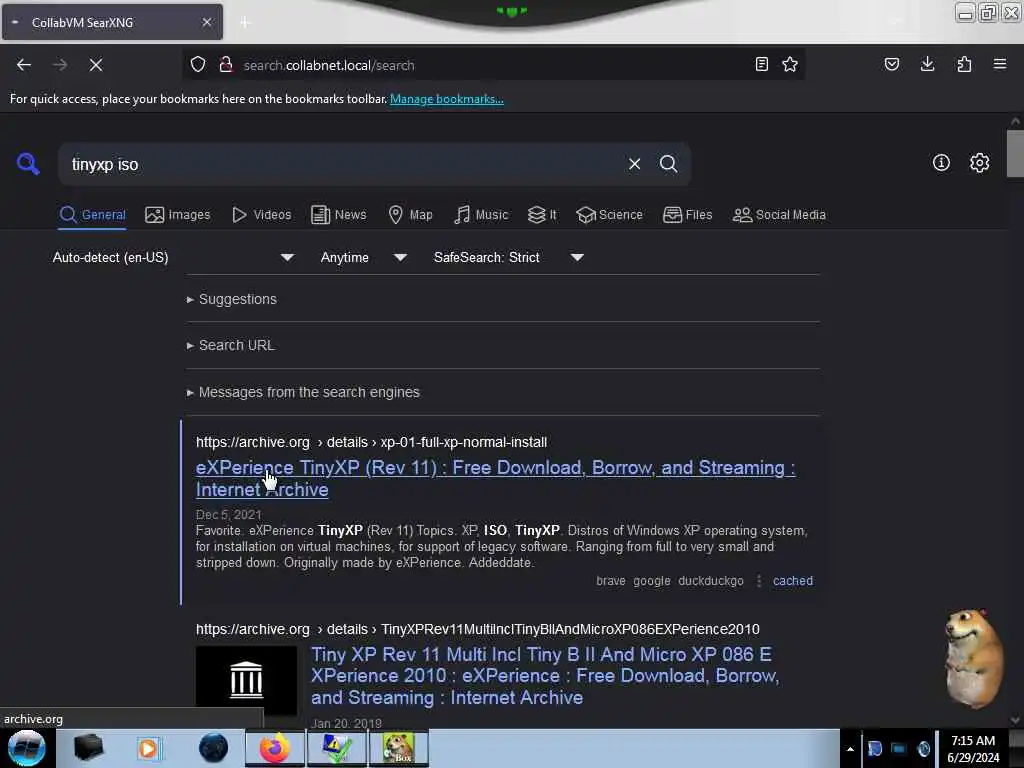
Task: Click the SearXNG magnifier logo
Action: click(28, 163)
